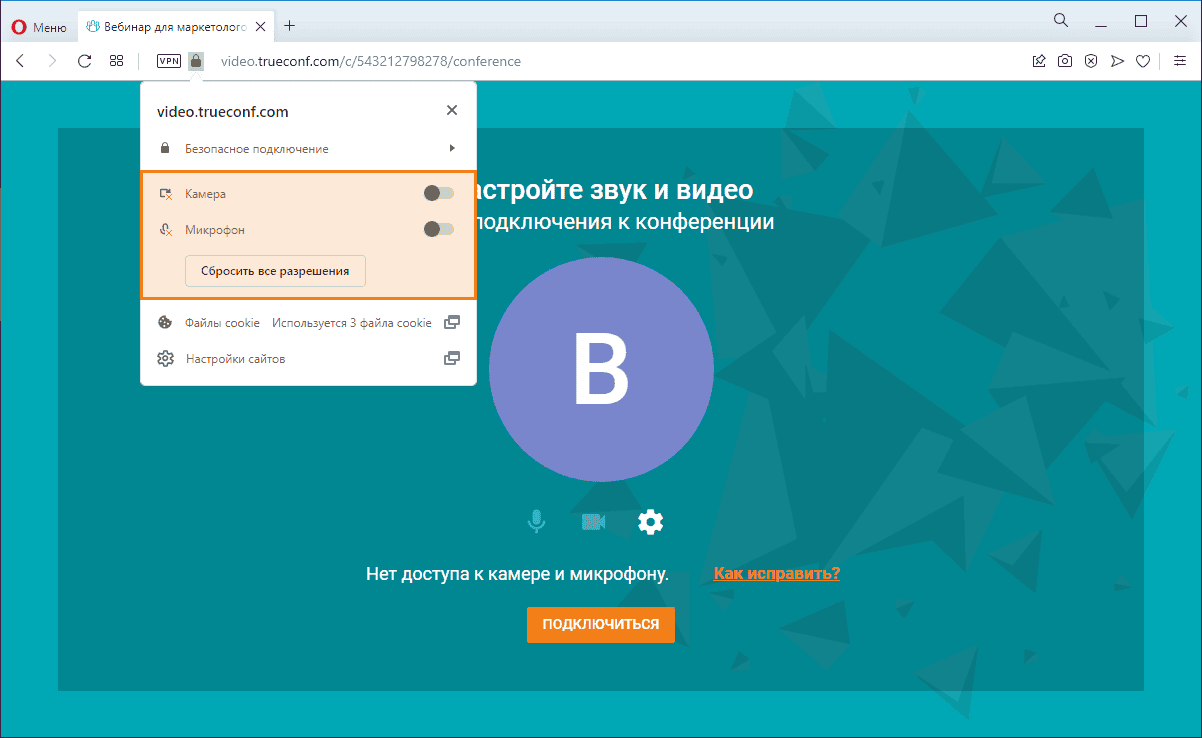Toggle the Камера permission switch
The image size is (1202, 738).
(439, 193)
